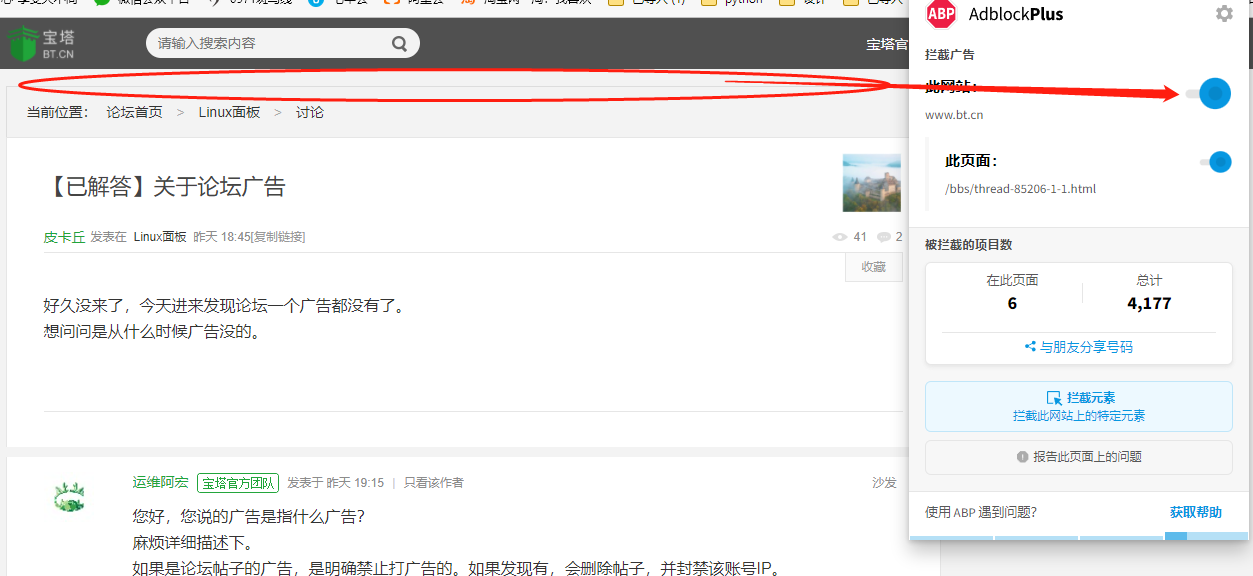Click the 麻烦详细描述下。 reply line
Viewport: 1253px width, 576px height.
click(193, 543)
